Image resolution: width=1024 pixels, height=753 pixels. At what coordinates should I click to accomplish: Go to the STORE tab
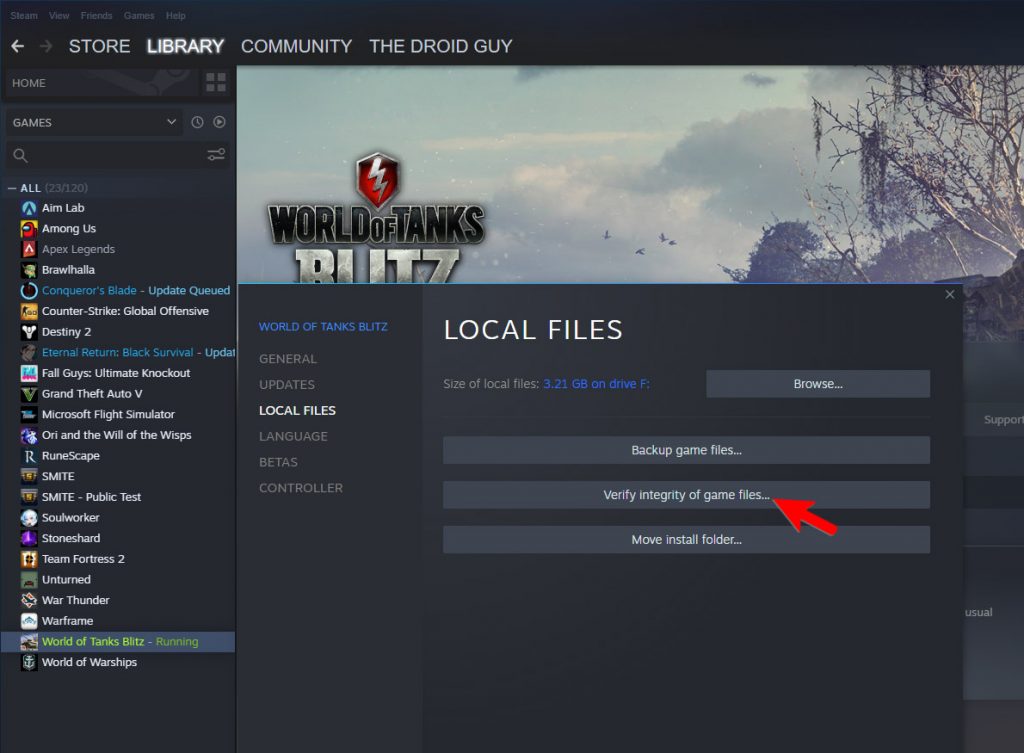[x=99, y=46]
